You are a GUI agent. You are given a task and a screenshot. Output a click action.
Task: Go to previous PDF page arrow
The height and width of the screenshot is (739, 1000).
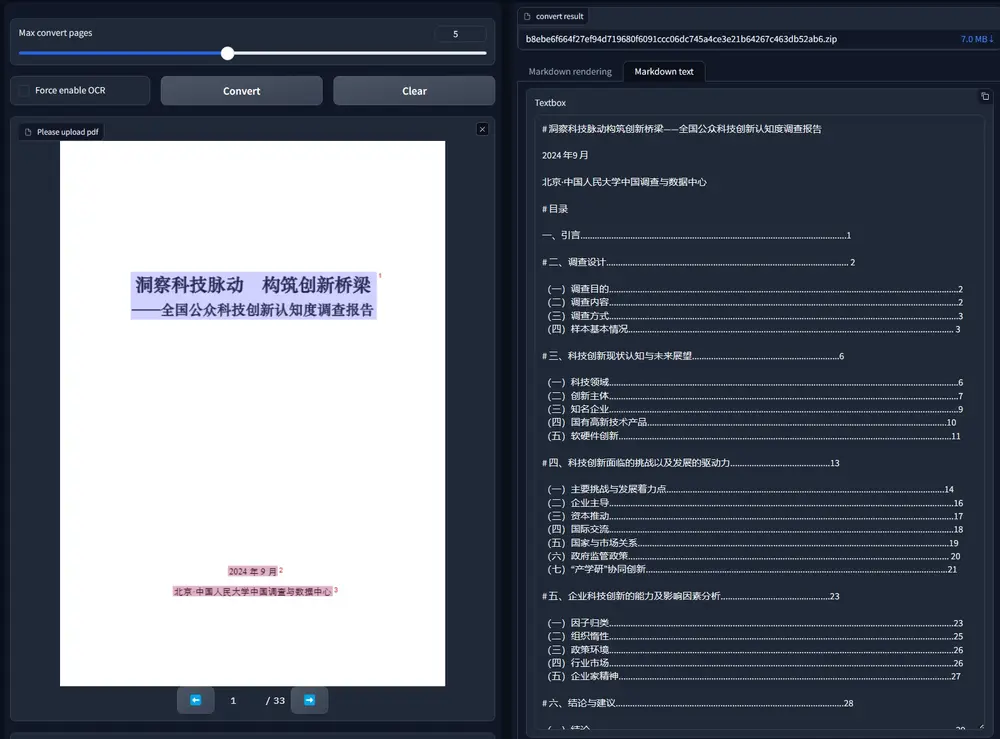coord(196,700)
